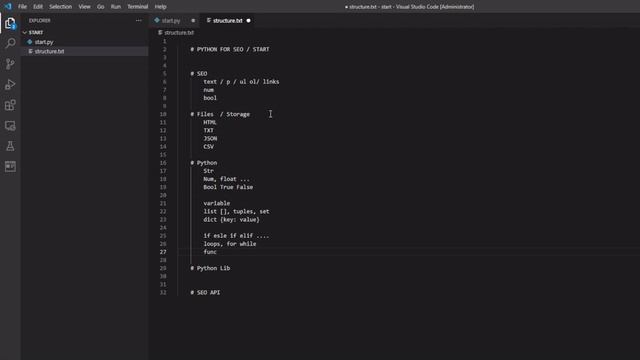
Task: Click the EXPLORER panel title
Action: pos(40,20)
